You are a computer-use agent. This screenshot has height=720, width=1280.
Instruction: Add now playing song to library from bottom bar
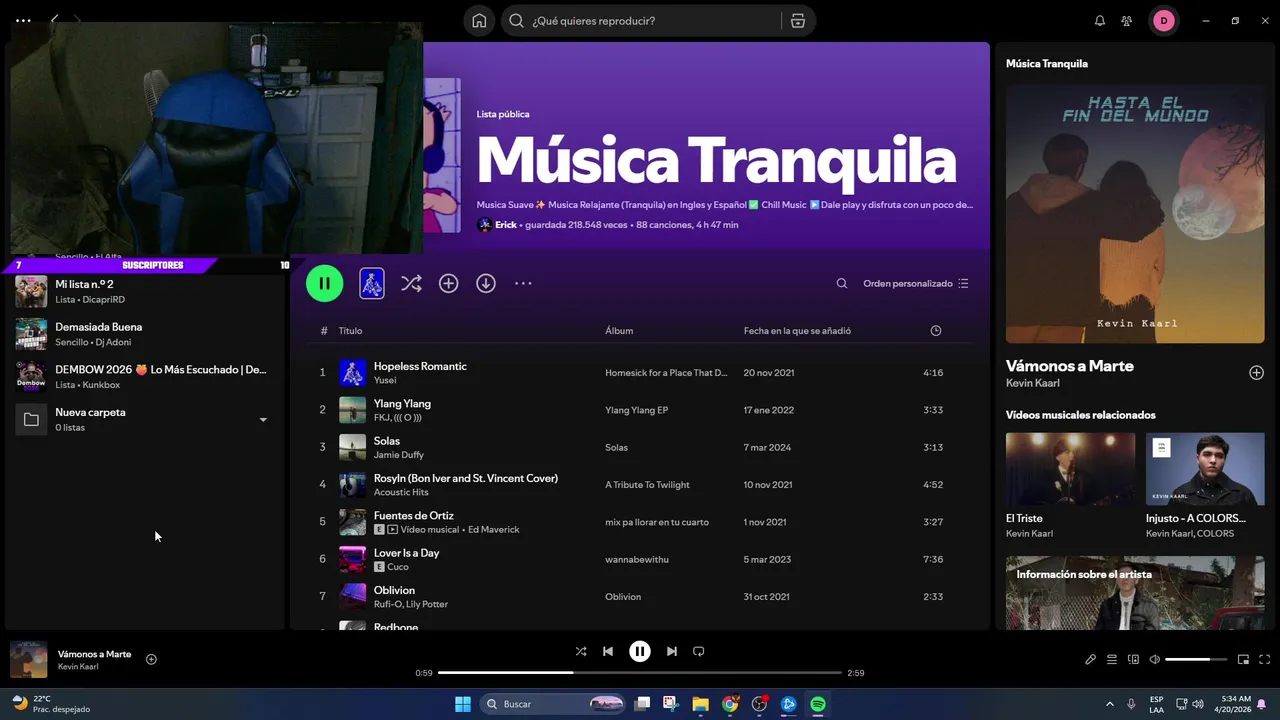151,659
